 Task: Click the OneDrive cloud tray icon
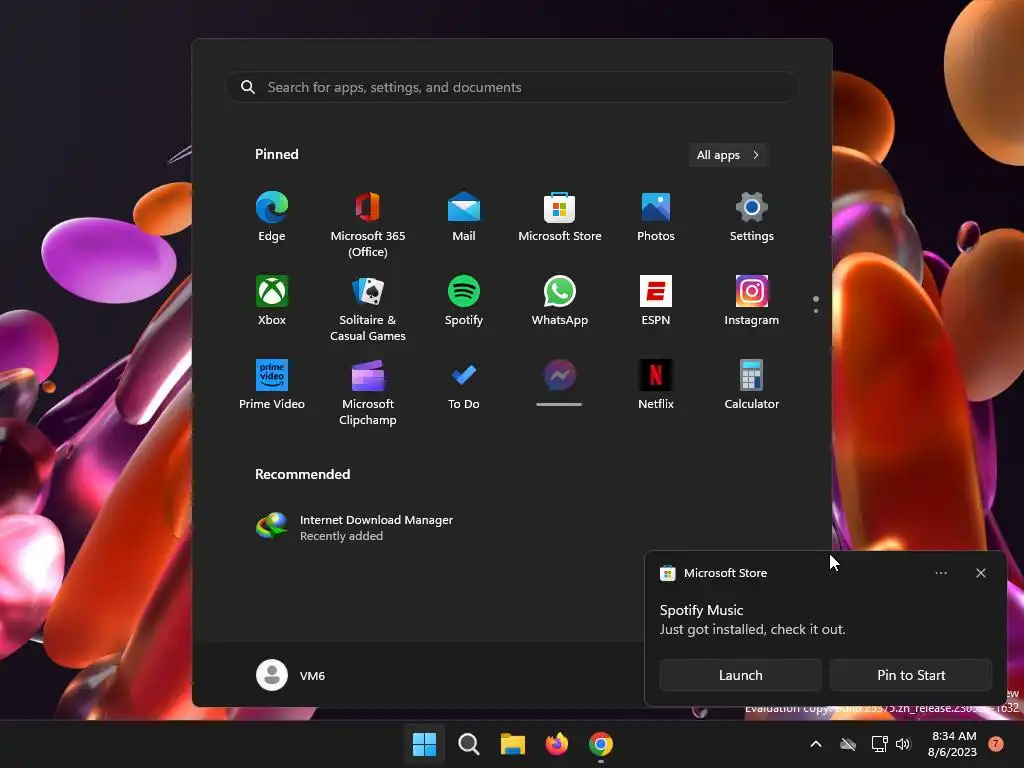(848, 744)
